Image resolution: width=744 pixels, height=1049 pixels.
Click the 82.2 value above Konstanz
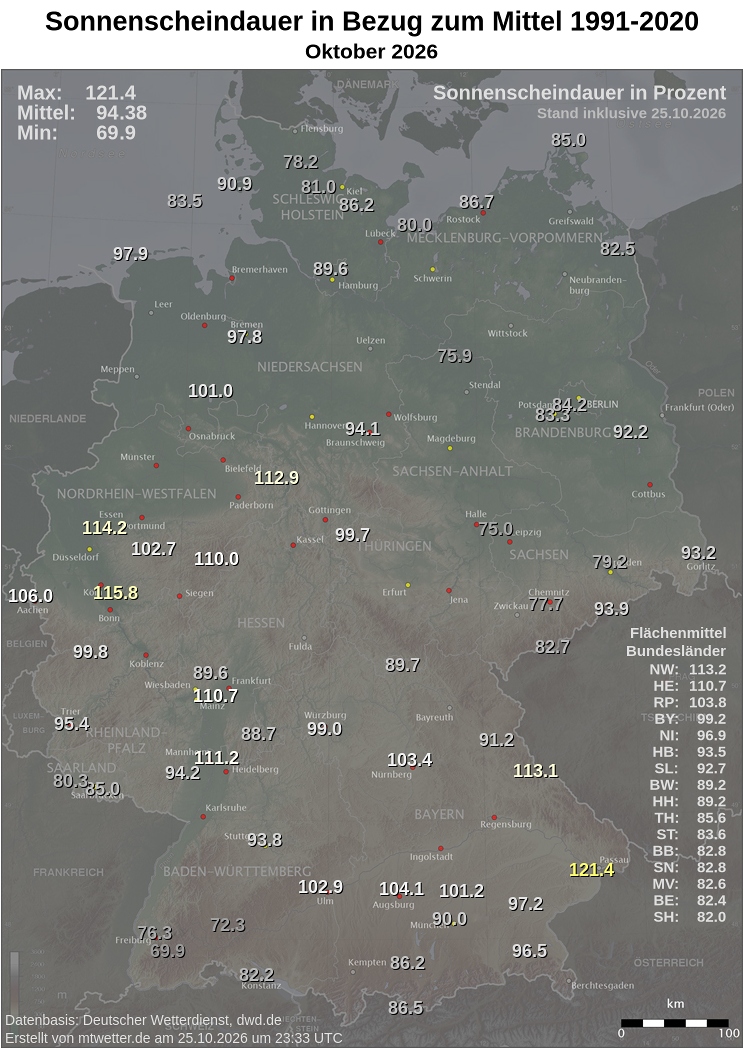coord(257,975)
